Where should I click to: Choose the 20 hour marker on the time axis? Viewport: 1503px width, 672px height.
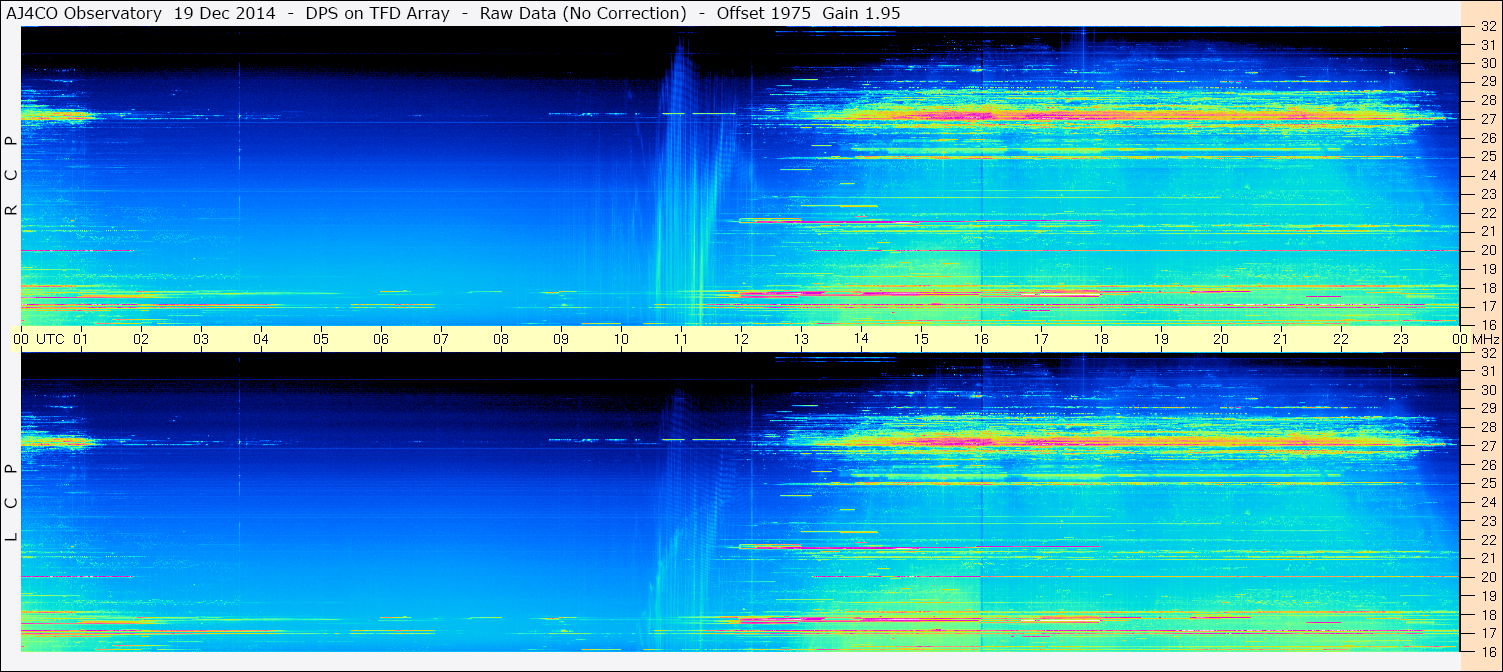pyautogui.click(x=1221, y=339)
